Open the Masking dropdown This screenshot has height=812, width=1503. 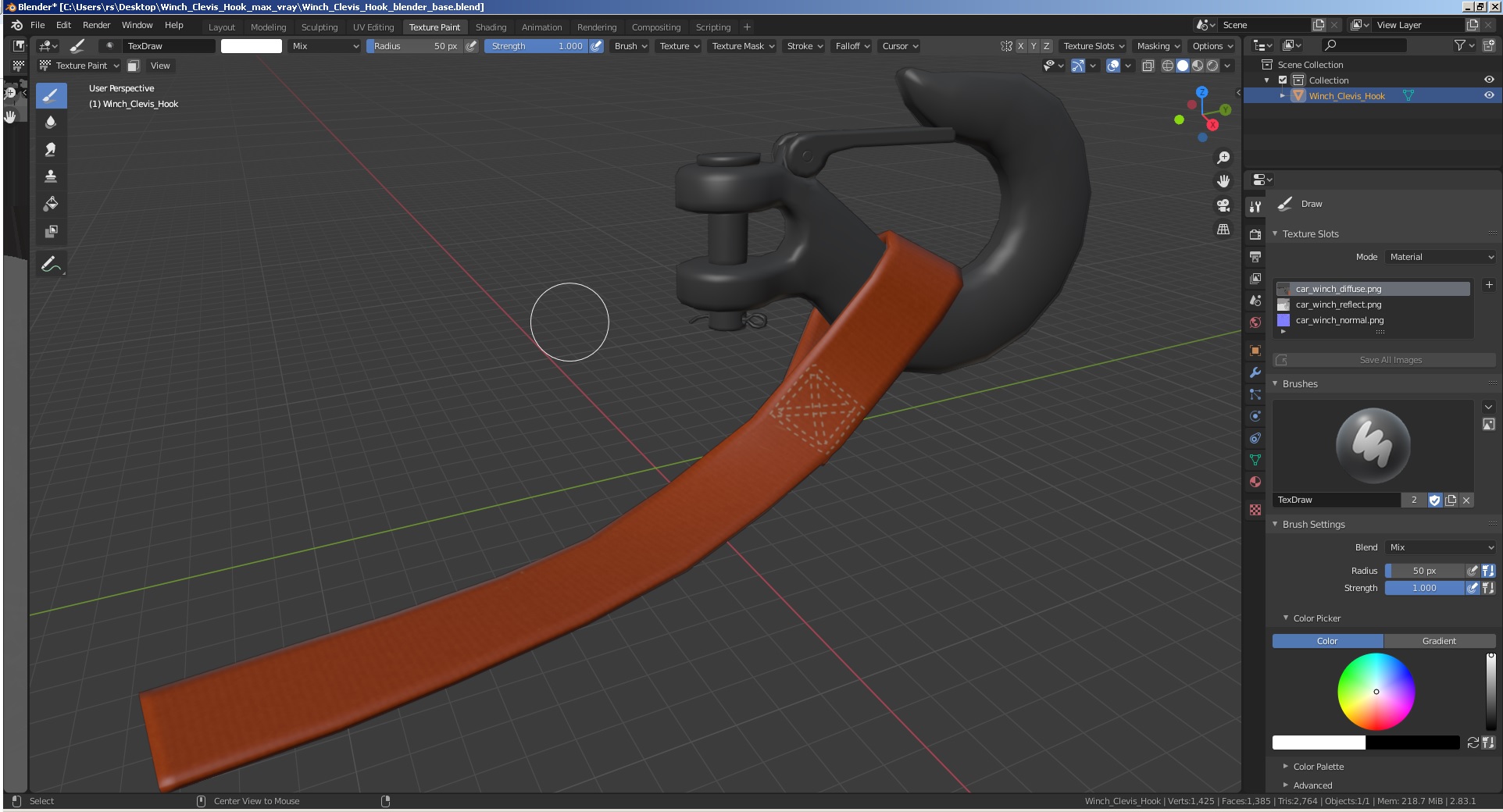pyautogui.click(x=1158, y=46)
